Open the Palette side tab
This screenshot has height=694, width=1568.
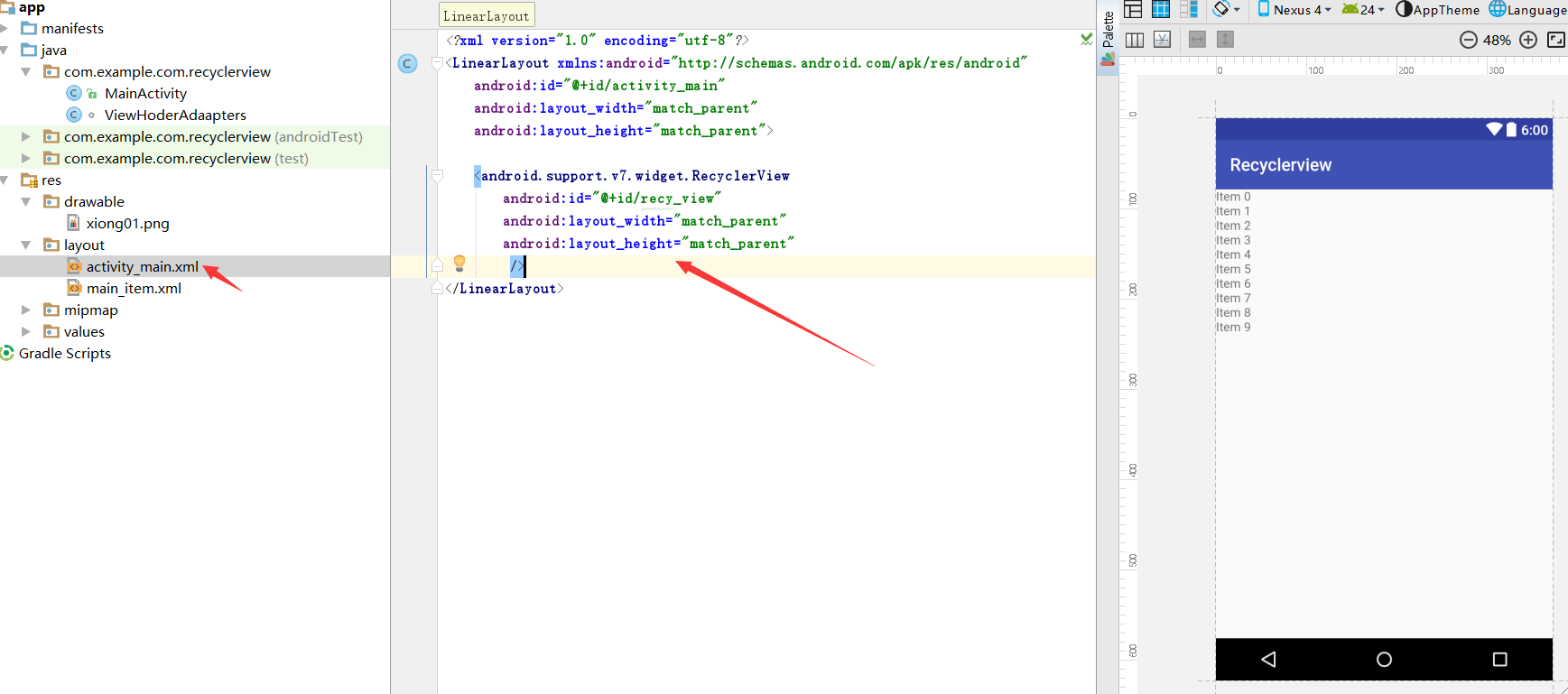[x=1108, y=38]
